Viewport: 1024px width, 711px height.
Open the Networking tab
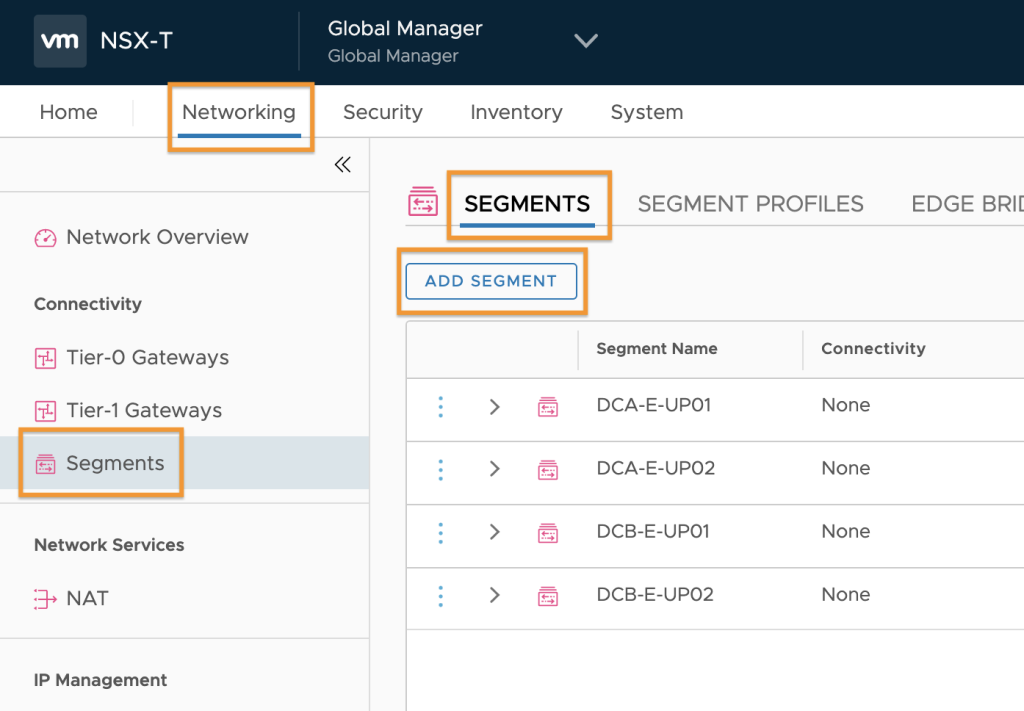pos(239,112)
